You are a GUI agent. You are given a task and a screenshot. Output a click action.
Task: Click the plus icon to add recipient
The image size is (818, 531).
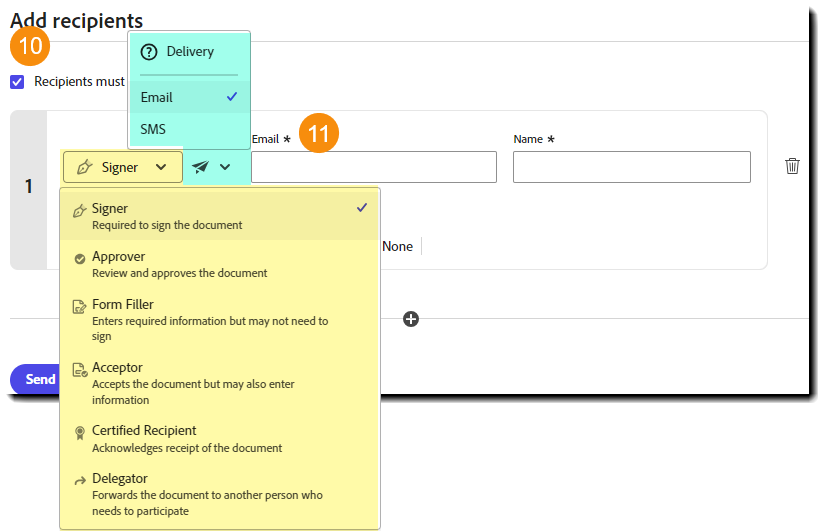click(x=411, y=319)
